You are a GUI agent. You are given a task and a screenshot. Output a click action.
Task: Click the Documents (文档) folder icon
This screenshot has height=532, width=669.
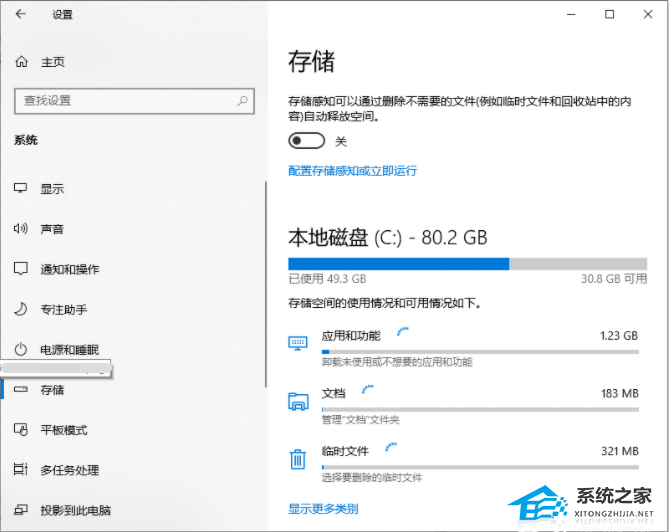pos(298,401)
